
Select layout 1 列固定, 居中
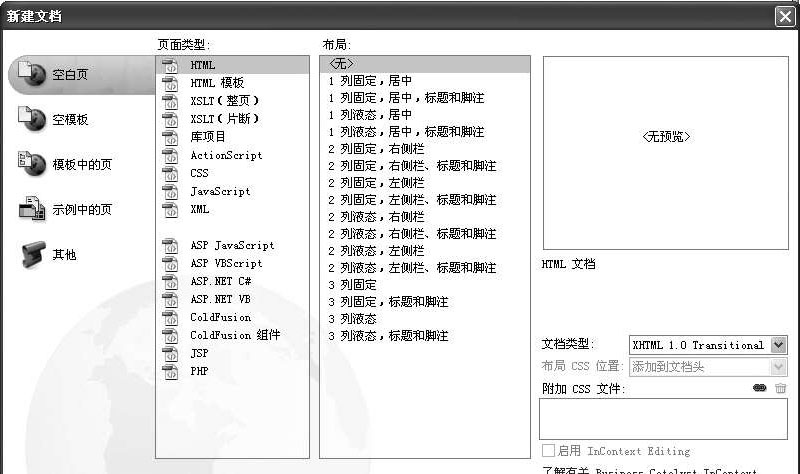[x=369, y=81]
